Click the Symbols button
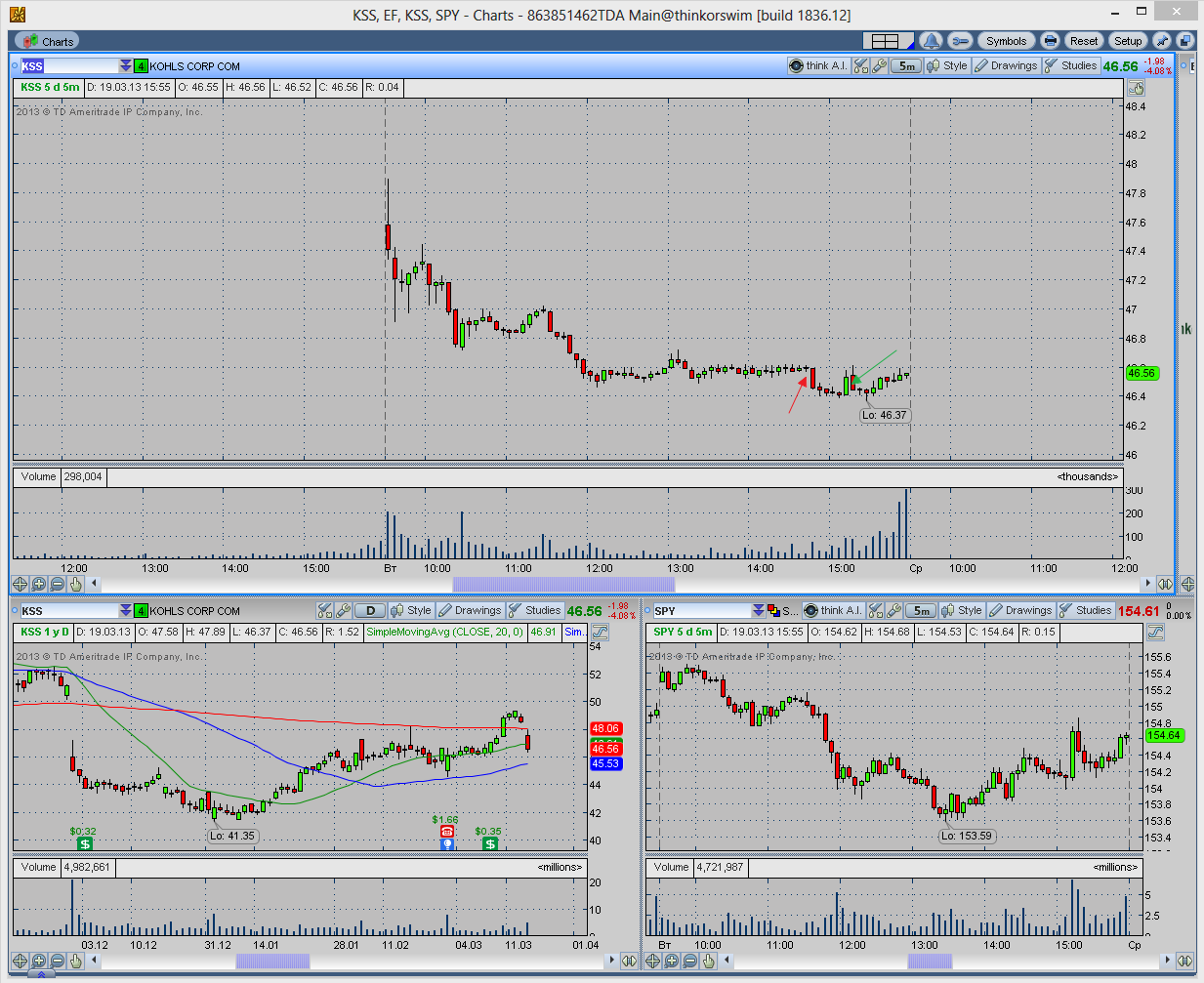 [x=1006, y=41]
